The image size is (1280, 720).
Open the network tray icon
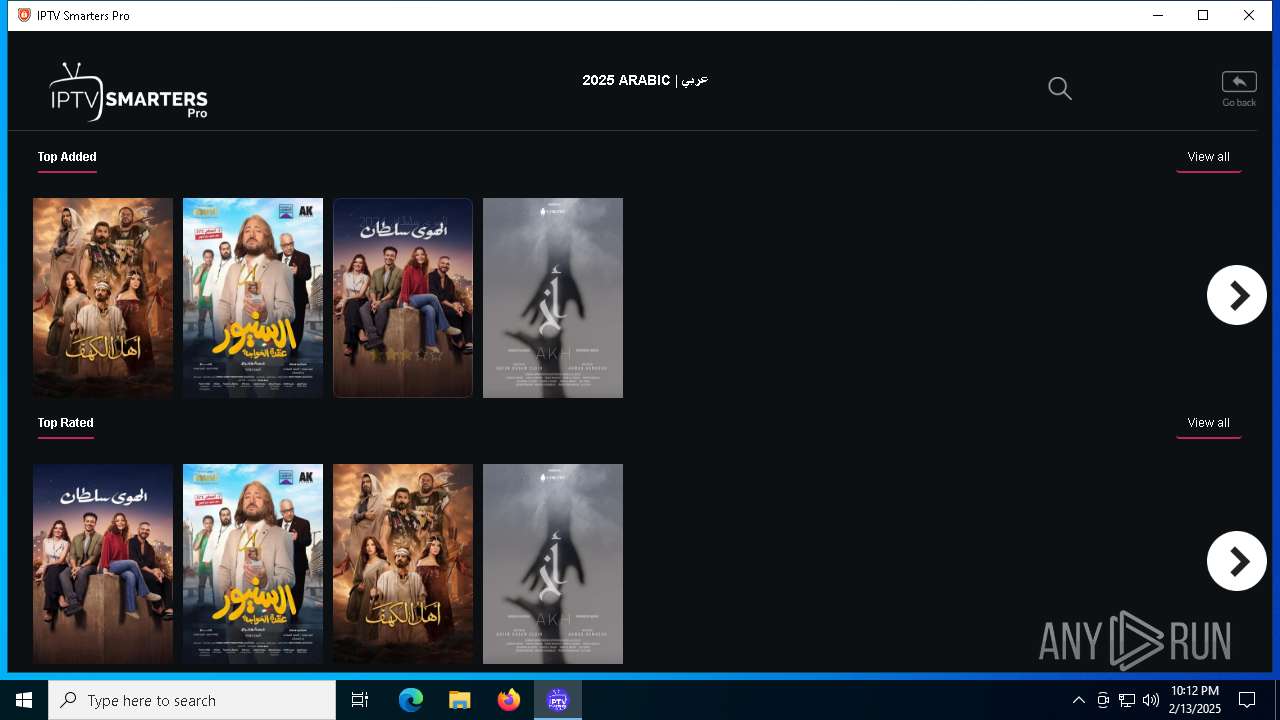1127,700
